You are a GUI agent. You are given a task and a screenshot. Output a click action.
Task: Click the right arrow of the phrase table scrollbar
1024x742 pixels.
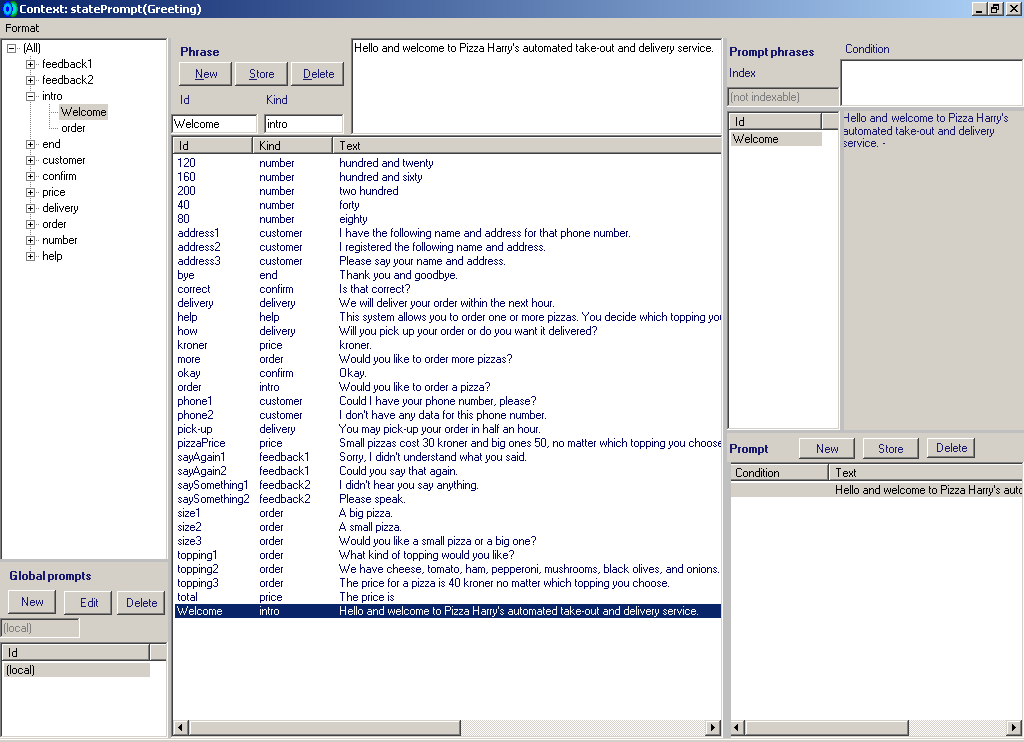click(714, 728)
